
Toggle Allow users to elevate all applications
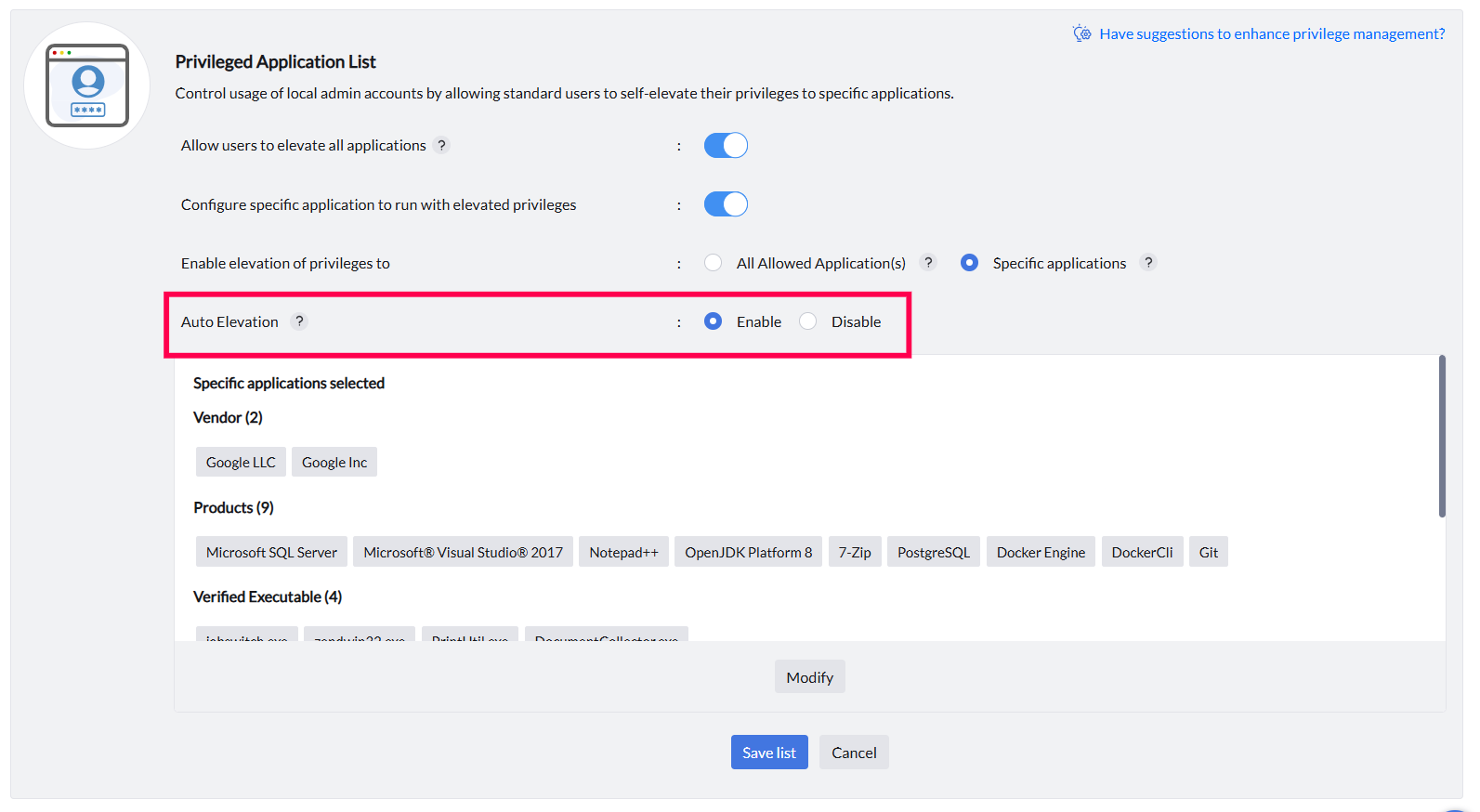point(726,146)
